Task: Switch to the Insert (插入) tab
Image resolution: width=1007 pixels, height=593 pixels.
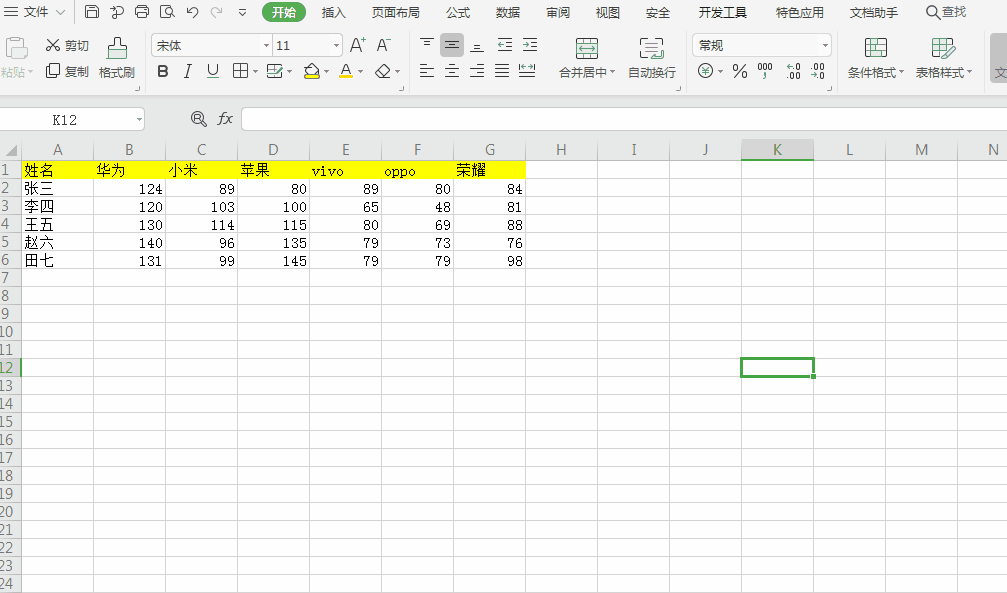Action: (333, 12)
